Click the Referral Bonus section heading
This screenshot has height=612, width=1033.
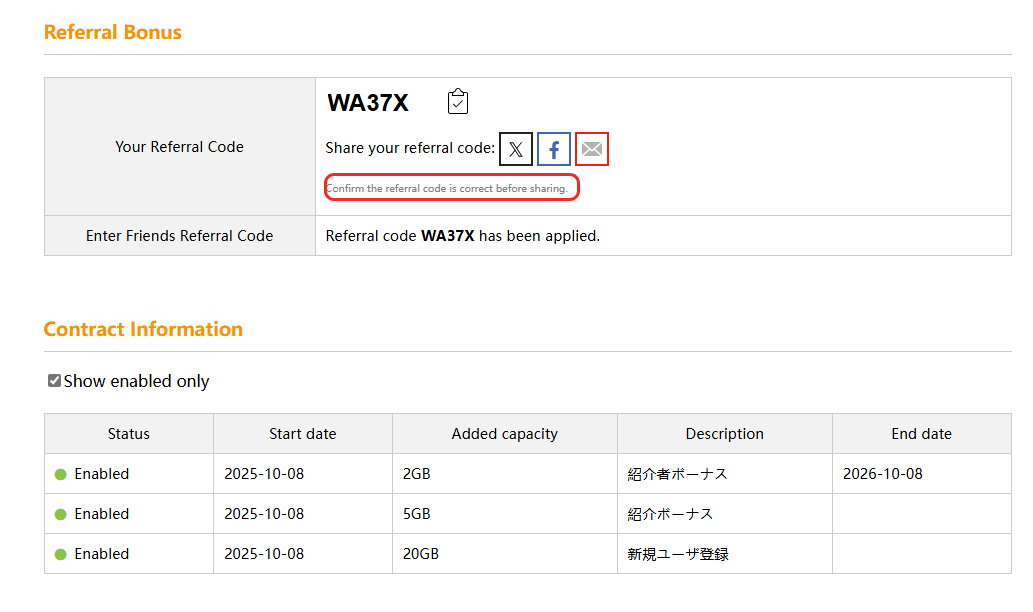tap(113, 32)
